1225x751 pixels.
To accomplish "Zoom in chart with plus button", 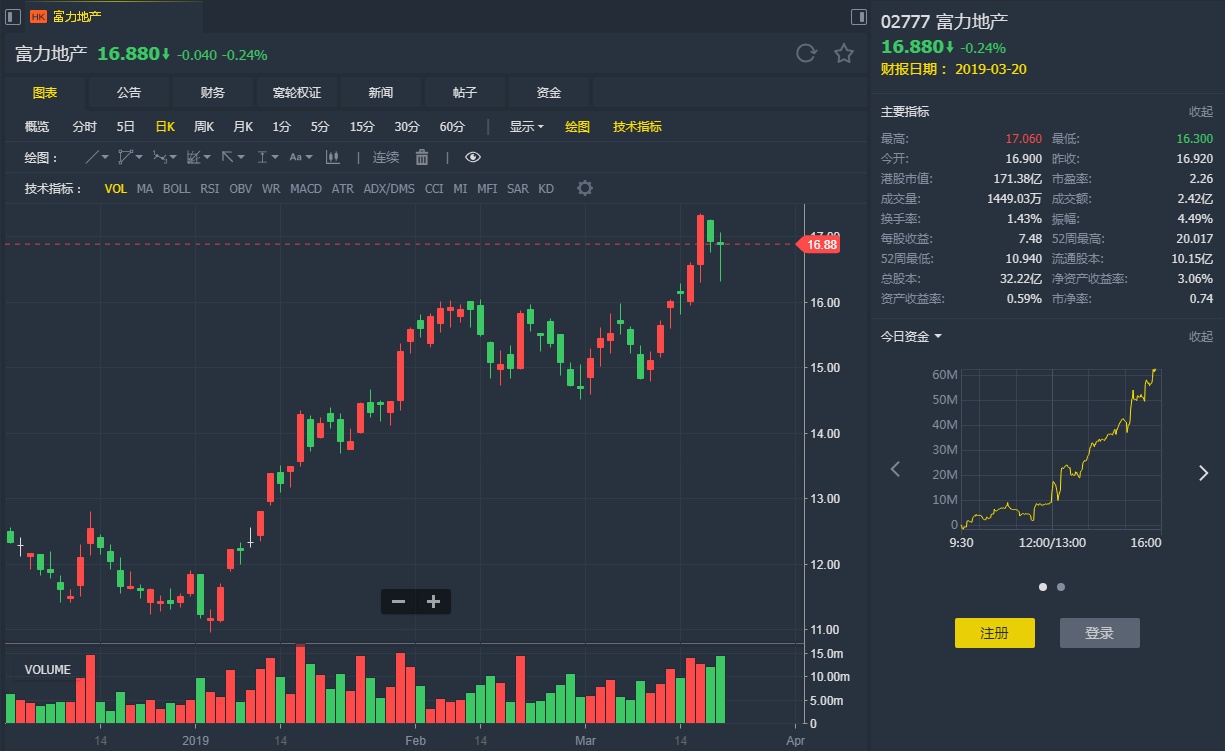I will [x=433, y=601].
